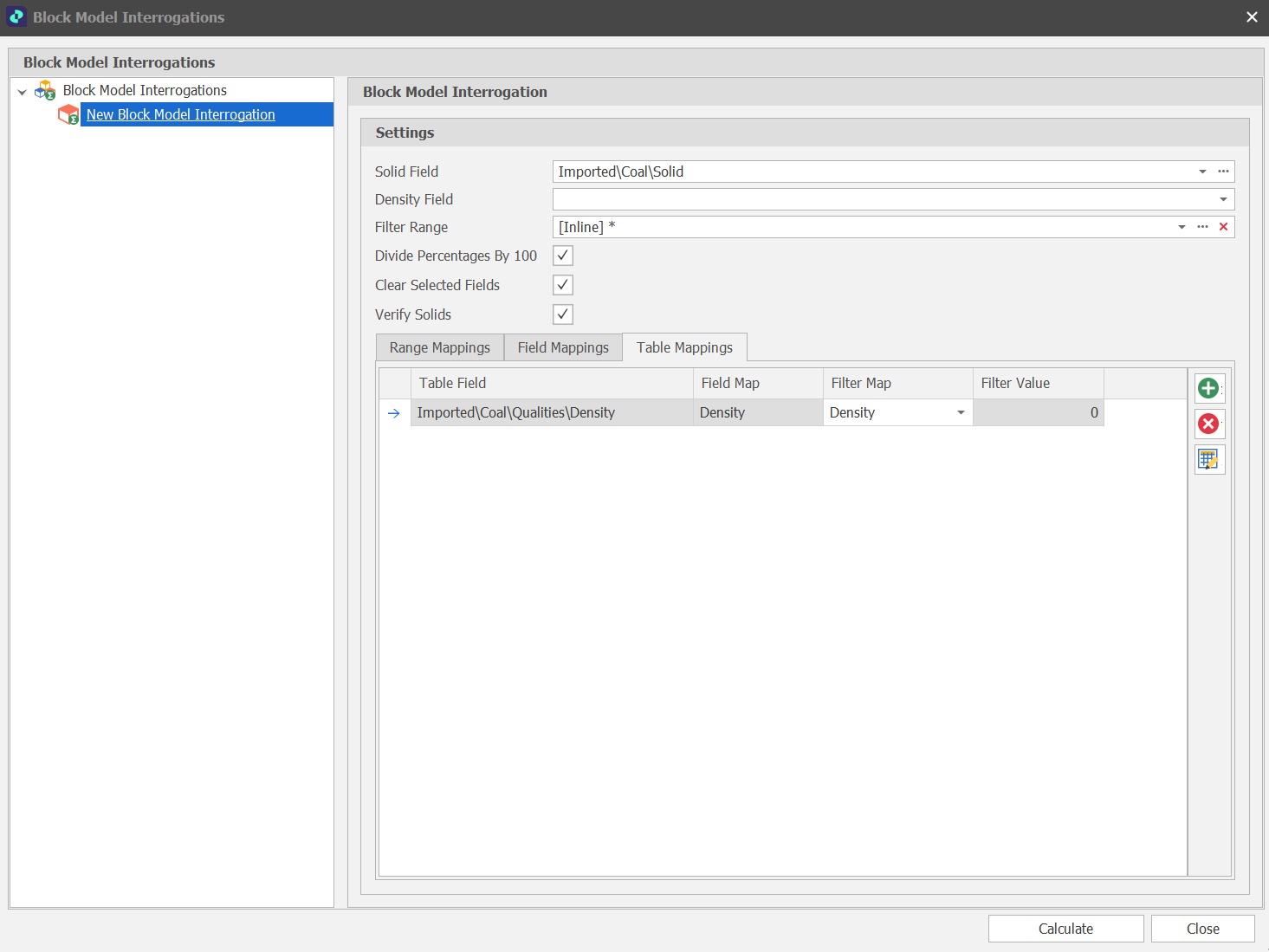Click the New Block Model Interrogation icon
Image resolution: width=1269 pixels, height=952 pixels.
(68, 114)
